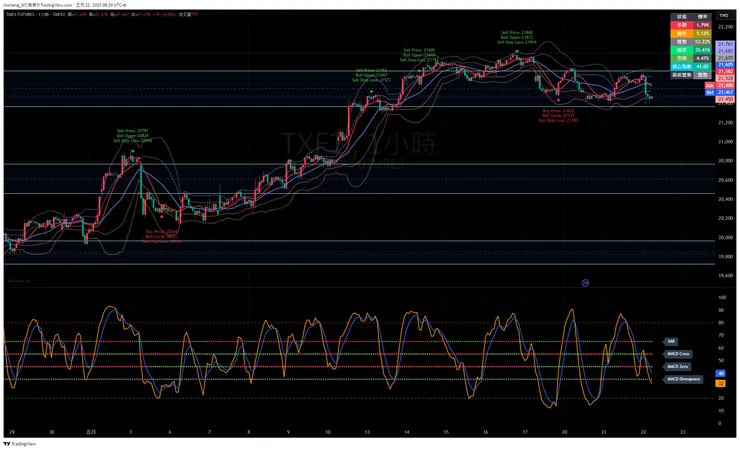The width and height of the screenshot is (740, 450).
Task: Click the TradingView logo at bottom left
Action: tap(20, 444)
